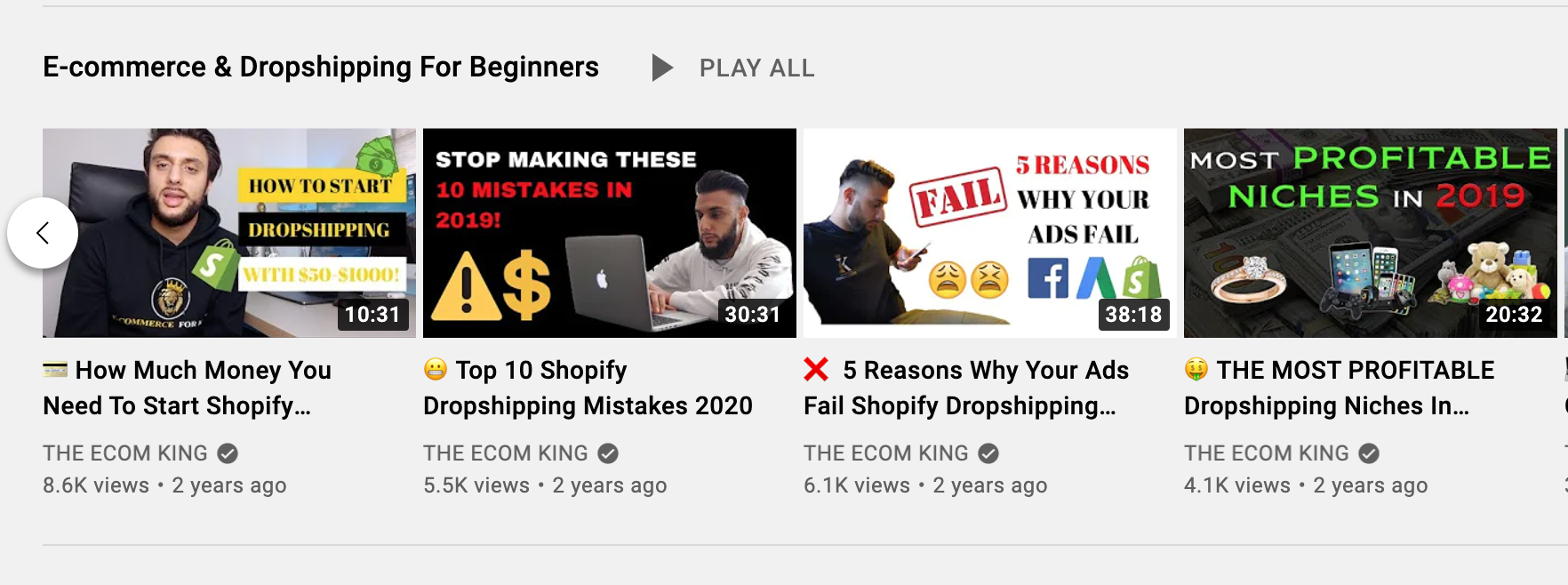Click verified checkmark badge under fourth video
Viewport: 1568px width, 585px height.
pos(1369,453)
